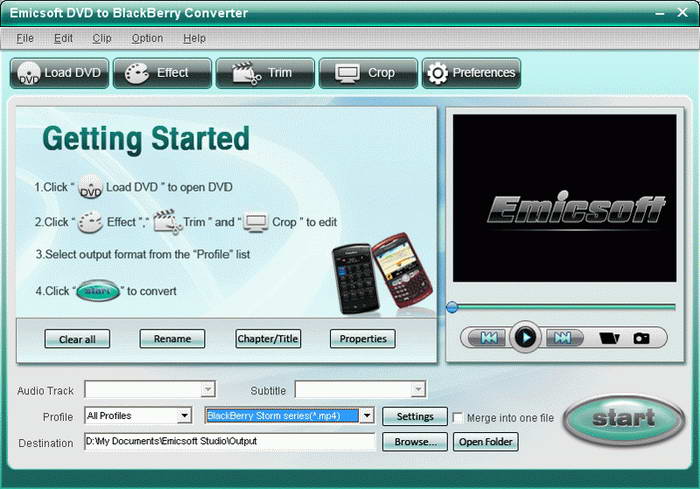Expand the Audio Track dropdown
Screen dimensions: 700x489
click(x=207, y=390)
